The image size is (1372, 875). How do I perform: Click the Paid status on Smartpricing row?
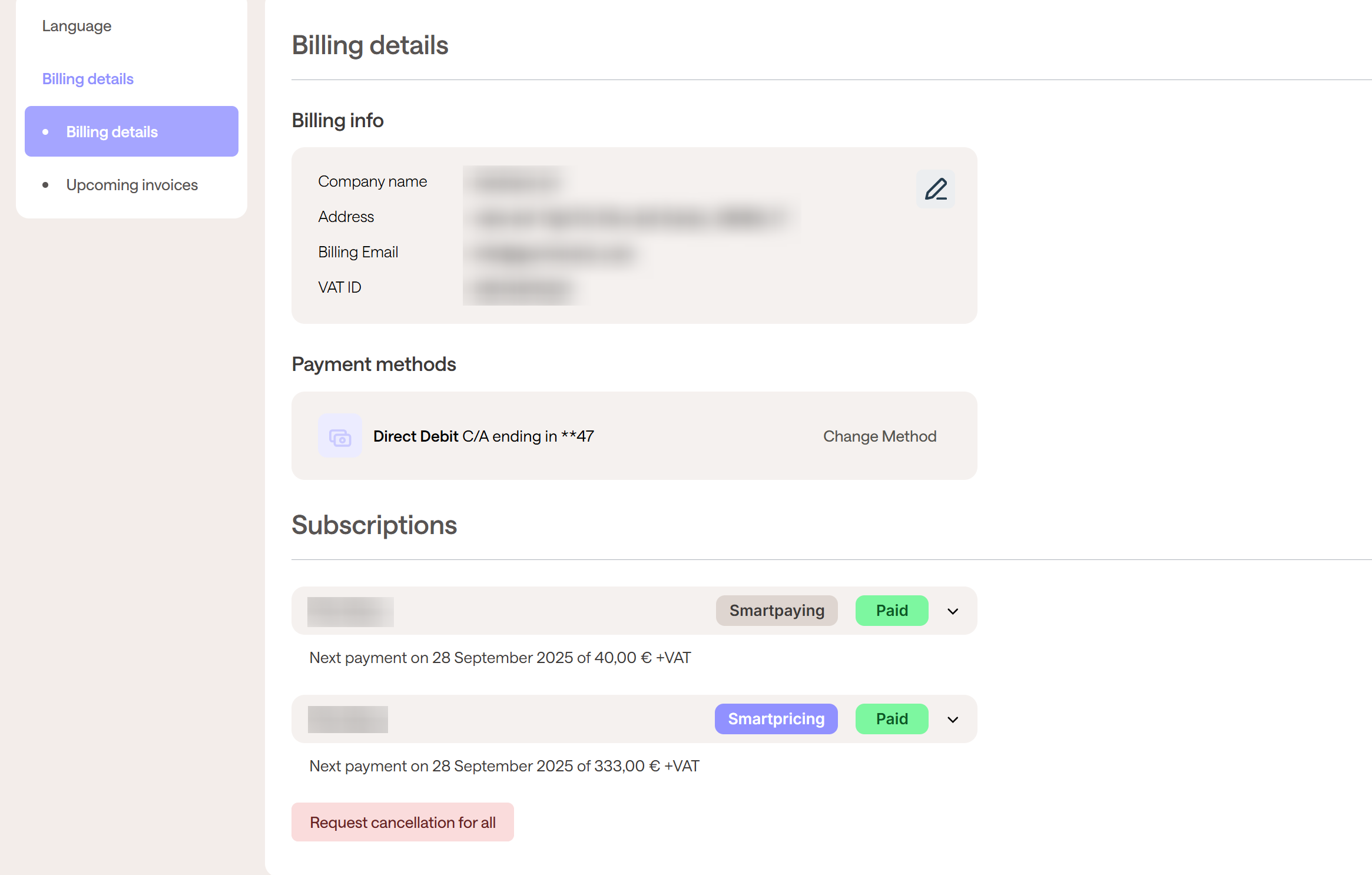tap(892, 719)
